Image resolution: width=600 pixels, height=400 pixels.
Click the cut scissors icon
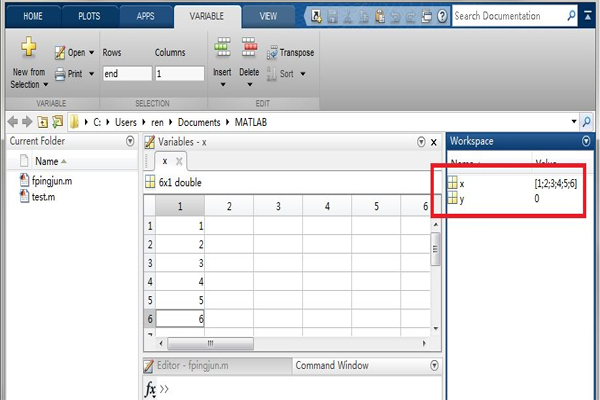348,16
